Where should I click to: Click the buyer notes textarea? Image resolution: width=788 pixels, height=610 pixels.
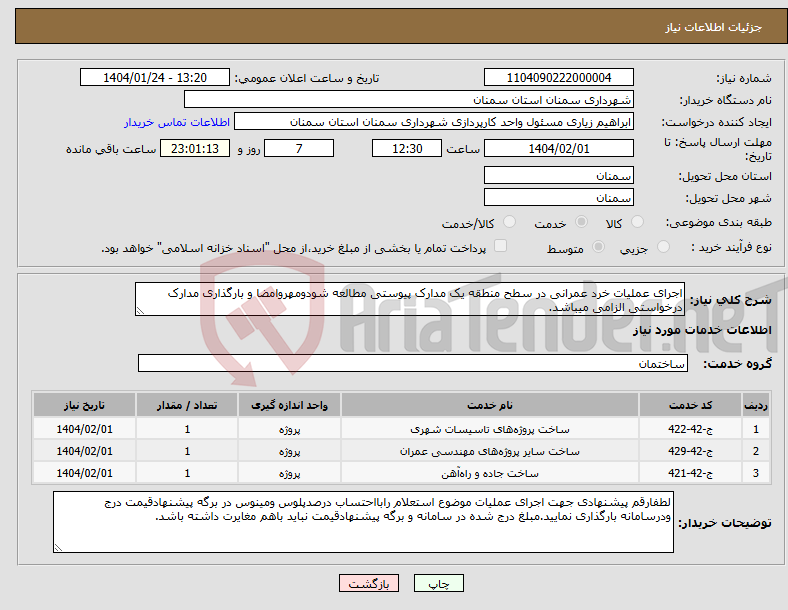point(363,522)
